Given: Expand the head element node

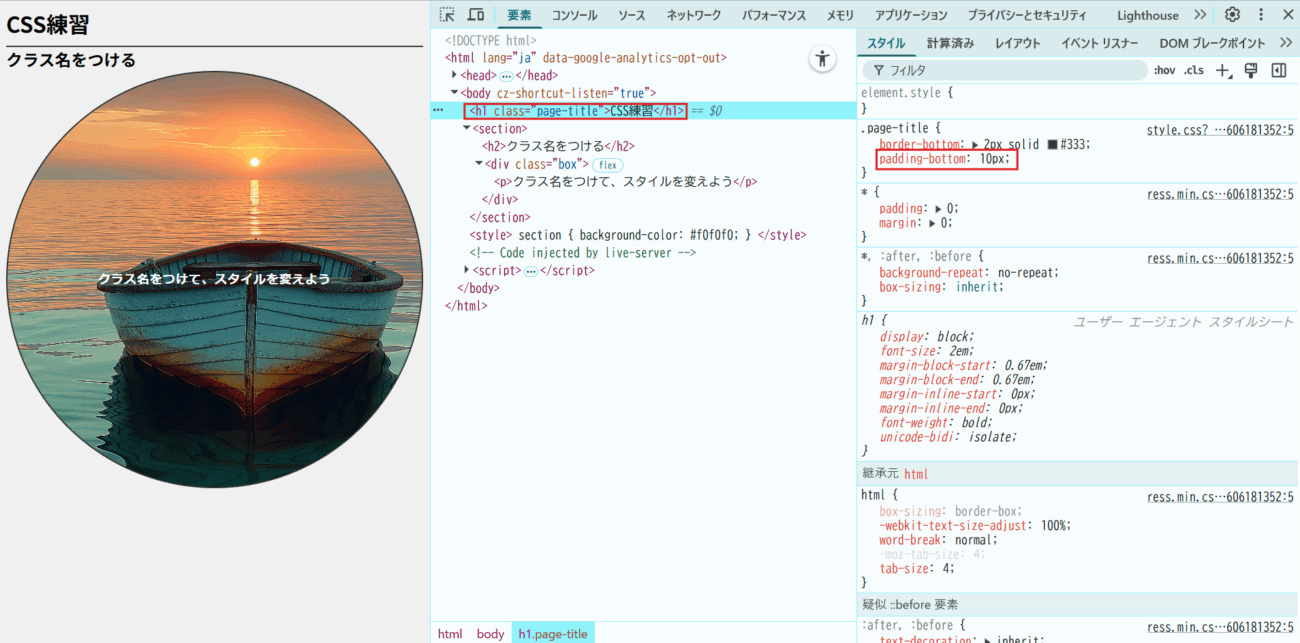Looking at the screenshot, I should (x=455, y=75).
